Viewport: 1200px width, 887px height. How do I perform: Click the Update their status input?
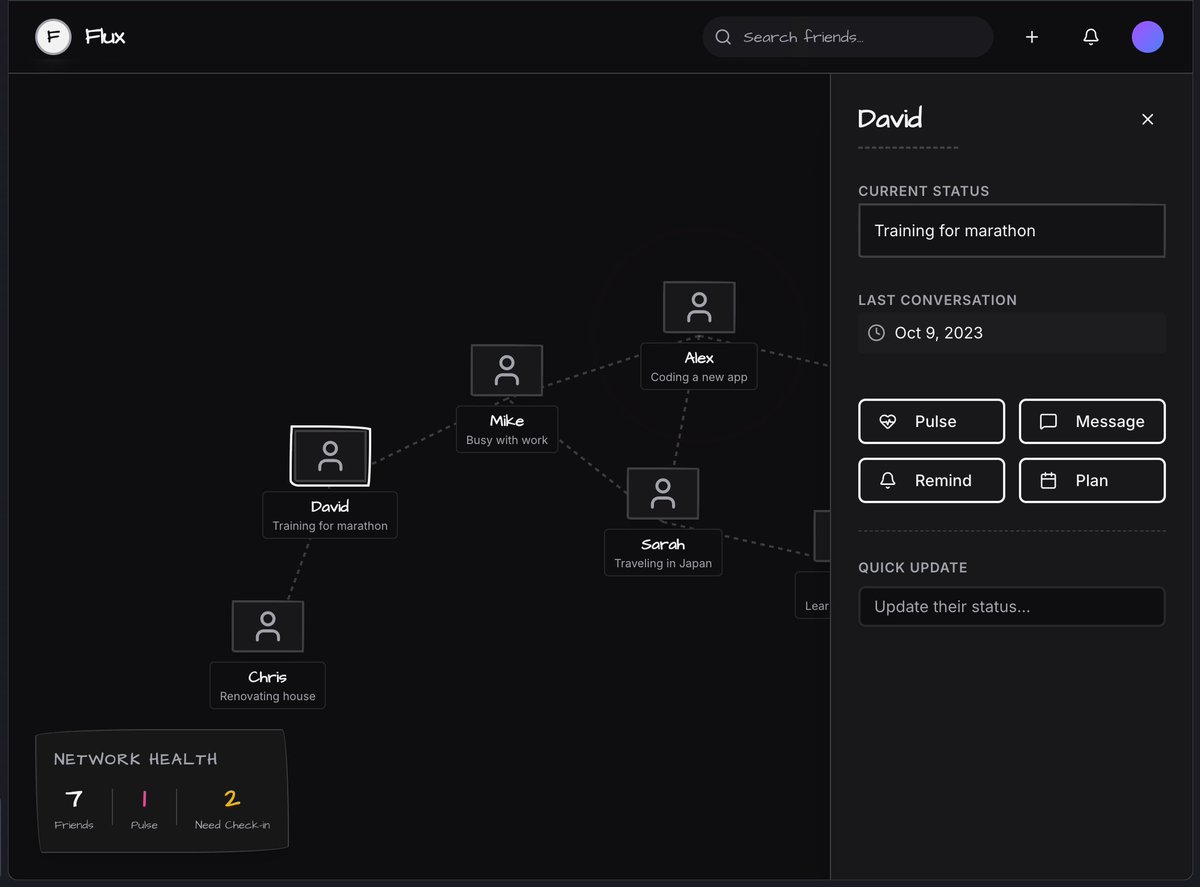pyautogui.click(x=1012, y=607)
